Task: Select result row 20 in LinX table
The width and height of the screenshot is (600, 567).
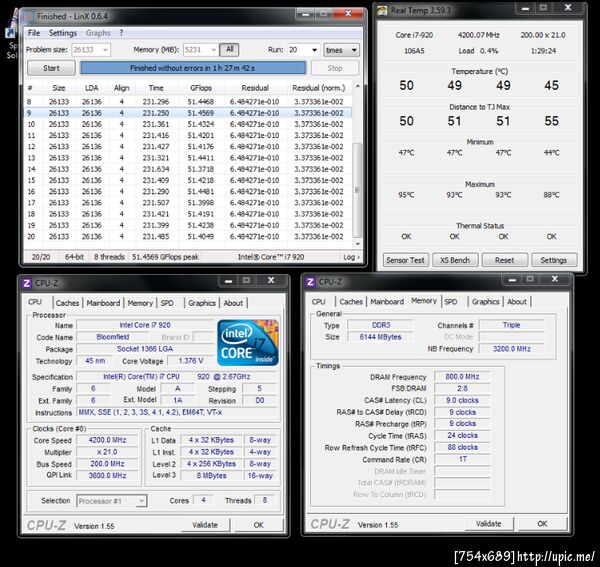Action: [188, 236]
